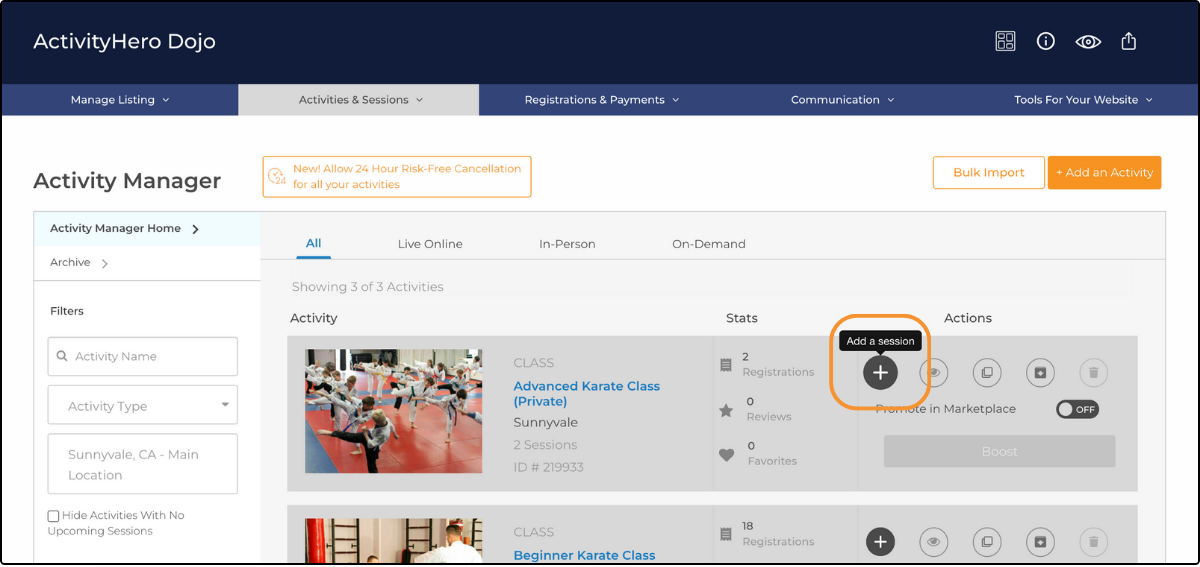Open the Activity Manager Home item

coord(147,229)
